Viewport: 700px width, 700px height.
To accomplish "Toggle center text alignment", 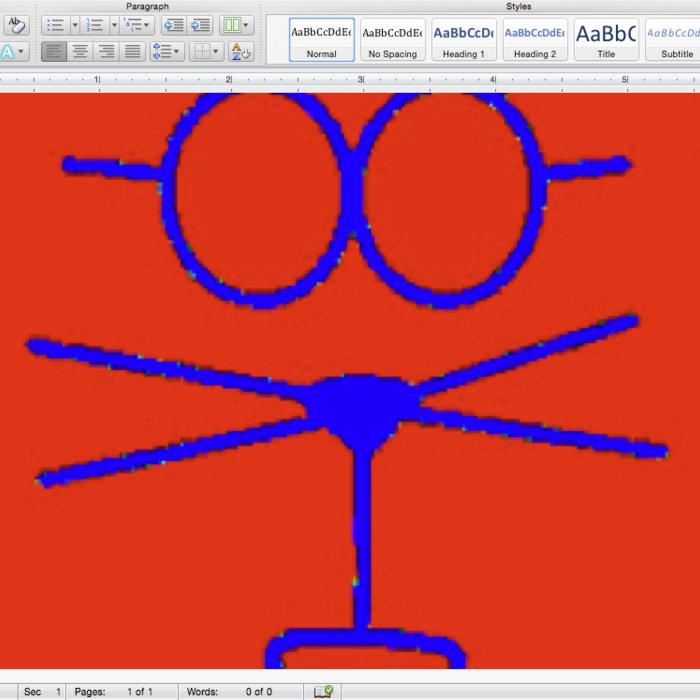I will coord(79,51).
